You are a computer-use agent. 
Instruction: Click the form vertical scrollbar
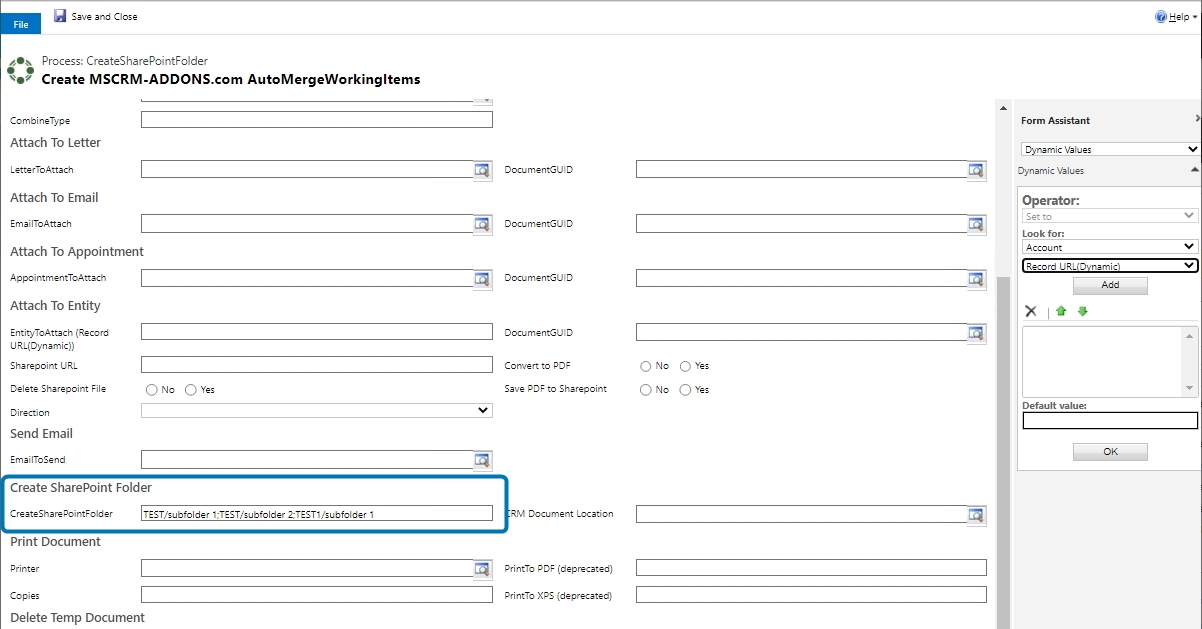click(1003, 450)
